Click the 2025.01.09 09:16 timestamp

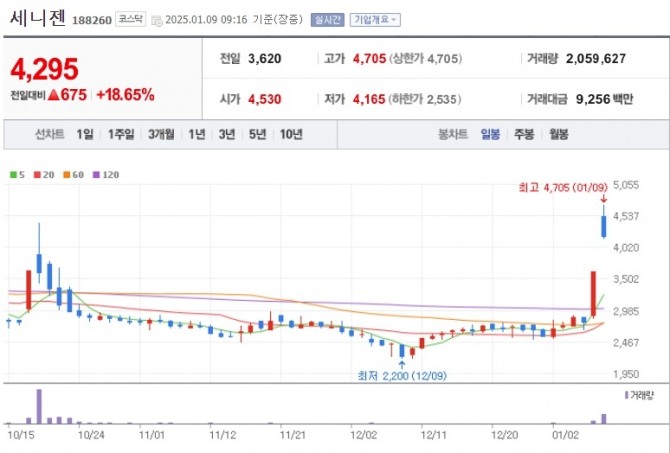(x=206, y=20)
